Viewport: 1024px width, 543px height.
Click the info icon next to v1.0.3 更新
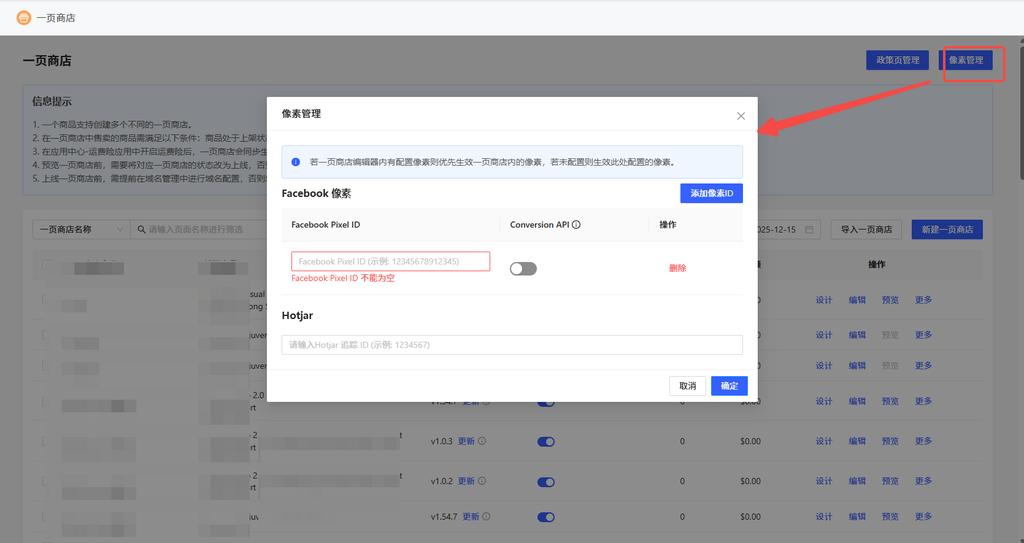point(482,441)
